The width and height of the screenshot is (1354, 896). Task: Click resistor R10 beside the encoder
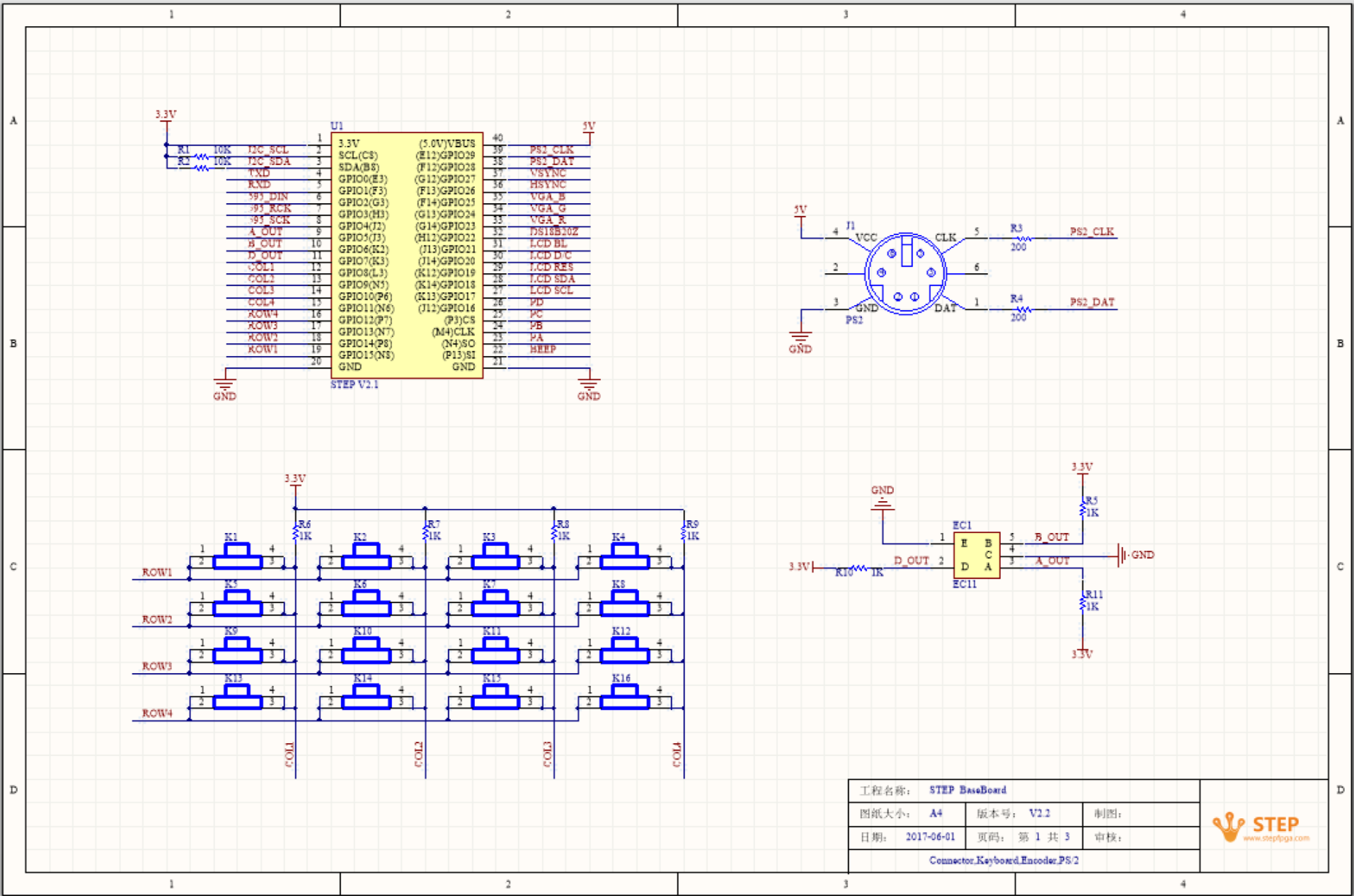(859, 568)
